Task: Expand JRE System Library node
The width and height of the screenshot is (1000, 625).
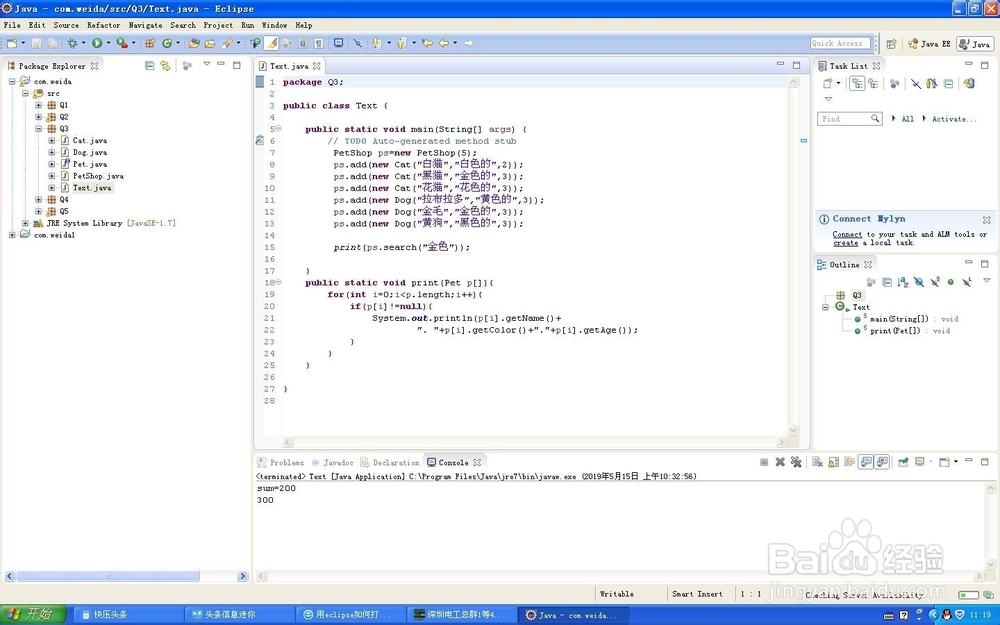Action: pos(26,223)
